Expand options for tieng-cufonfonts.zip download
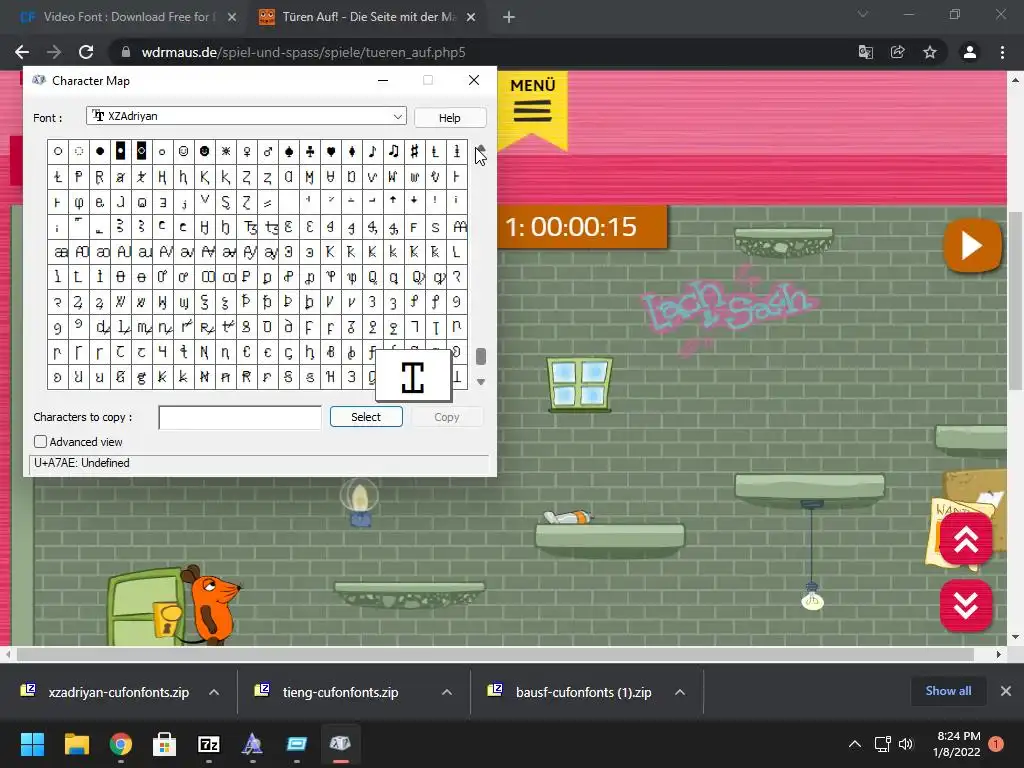Screen dimensions: 1024x768 (447, 692)
